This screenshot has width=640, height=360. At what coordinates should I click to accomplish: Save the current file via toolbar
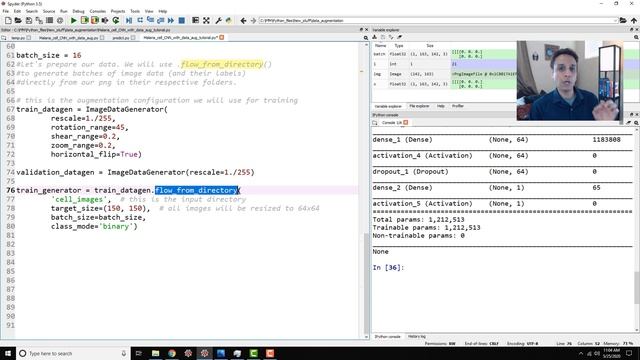coord(29,20)
